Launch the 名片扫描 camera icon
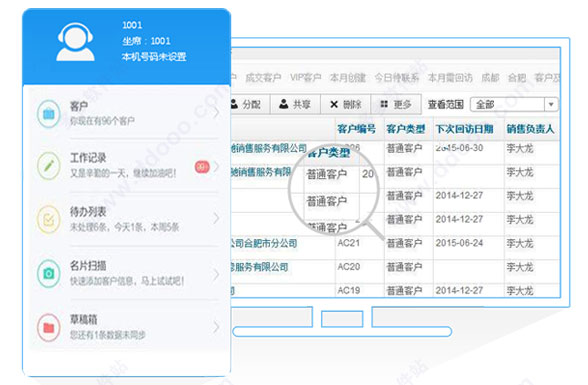The width and height of the screenshot is (588, 385). 49,273
